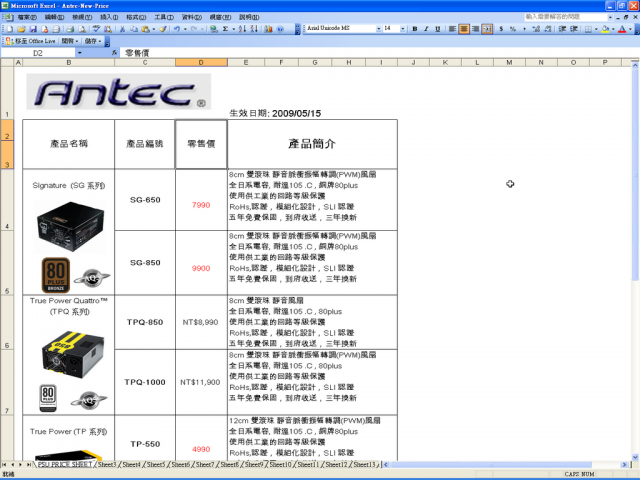Screen dimensions: 640x480
Task: Align cell text to the right
Action: tap(476, 29)
